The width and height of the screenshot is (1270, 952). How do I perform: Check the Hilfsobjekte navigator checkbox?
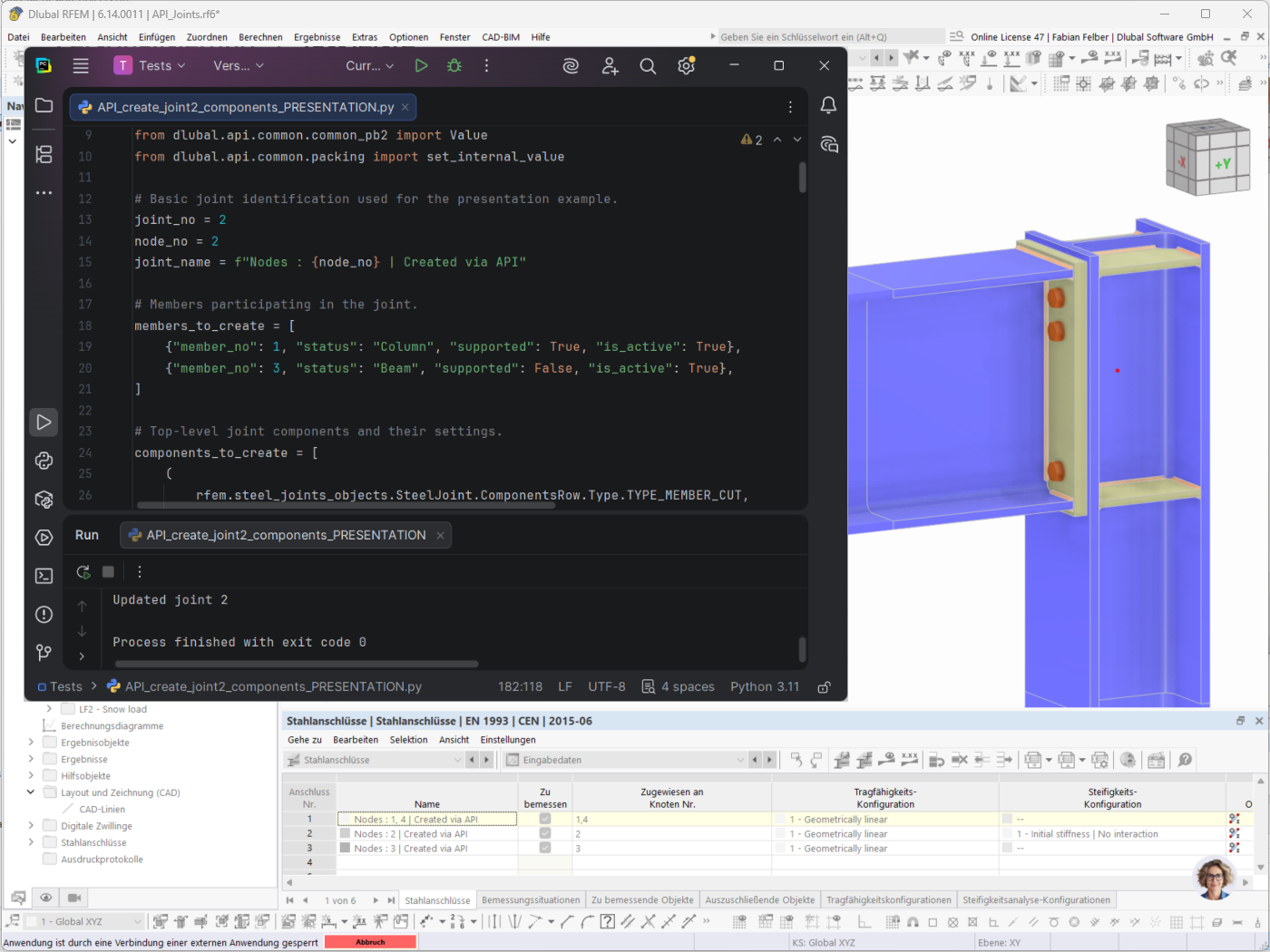[49, 776]
